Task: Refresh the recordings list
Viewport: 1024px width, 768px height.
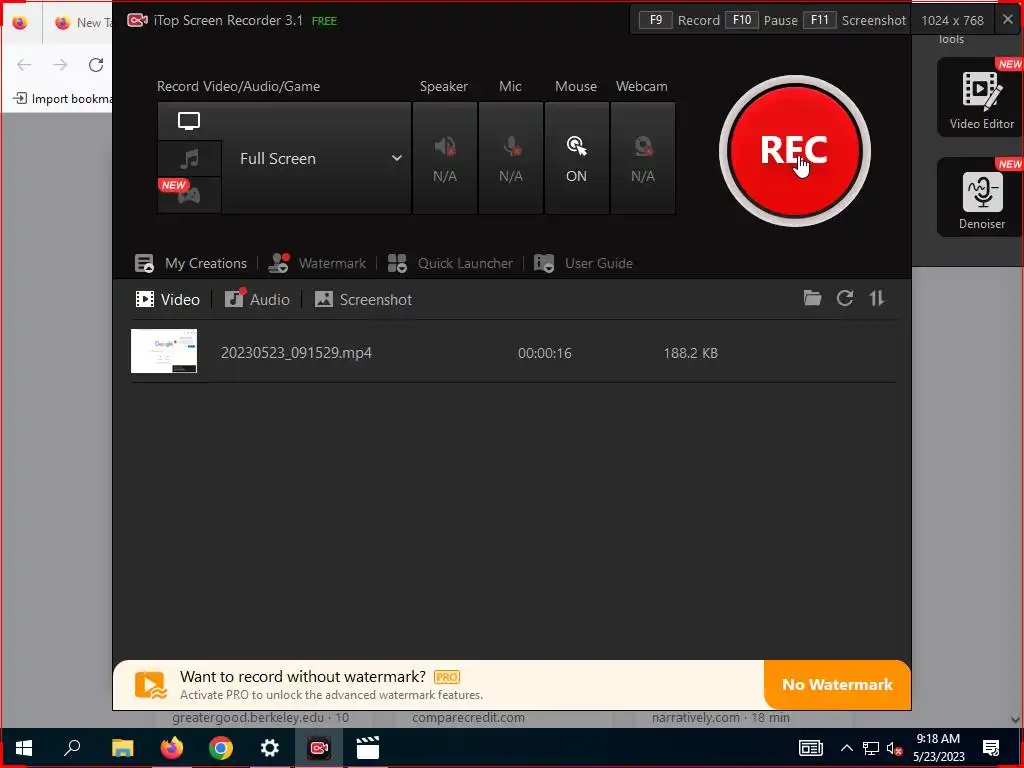Action: [x=845, y=298]
